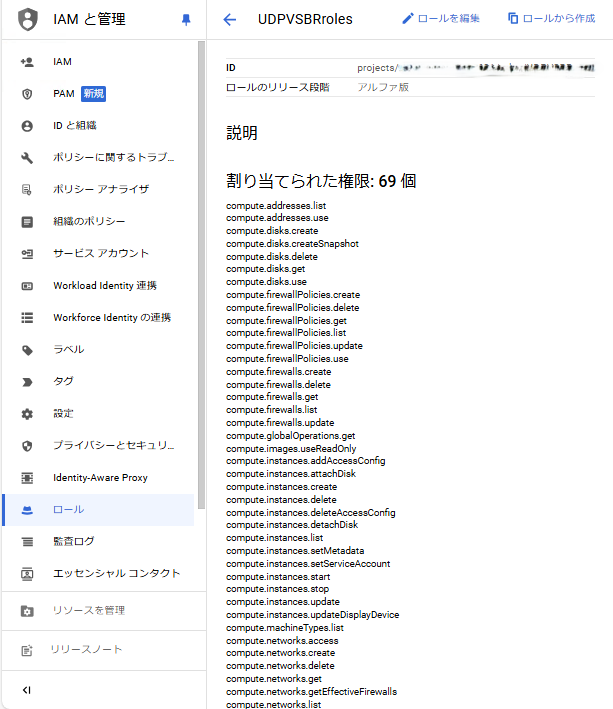Screen dimensions: 613x709
Task: Click compute.networks.getEffectiveFirewalls permission text
Action: (x=311, y=692)
